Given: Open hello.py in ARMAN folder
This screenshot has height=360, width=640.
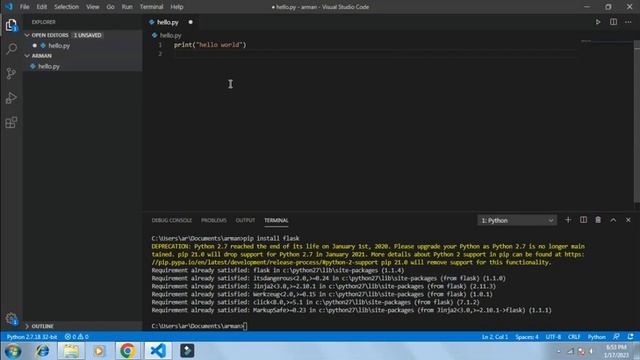Looking at the screenshot, I should tap(49, 66).
